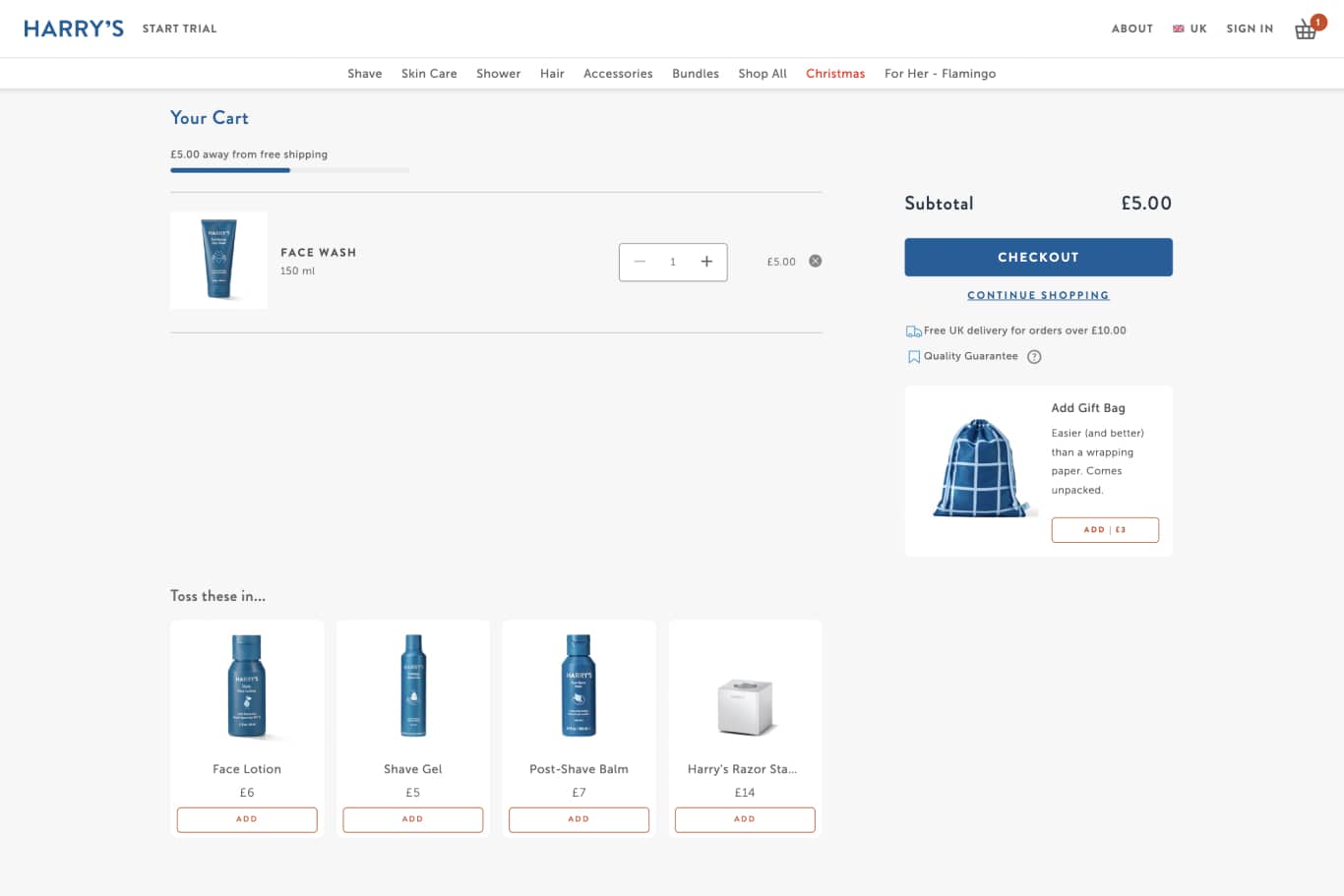
Task: Select the UK flag region selector
Action: (1190, 29)
